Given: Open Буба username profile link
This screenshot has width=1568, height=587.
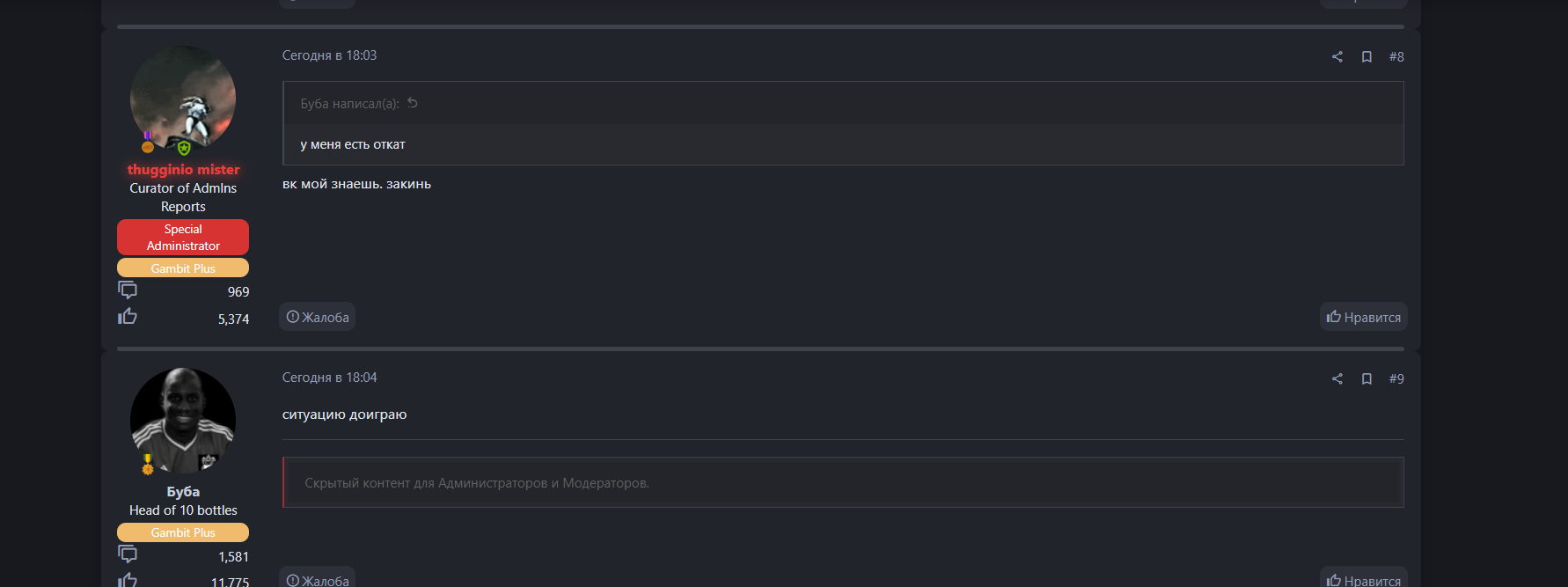Looking at the screenshot, I should [x=183, y=491].
